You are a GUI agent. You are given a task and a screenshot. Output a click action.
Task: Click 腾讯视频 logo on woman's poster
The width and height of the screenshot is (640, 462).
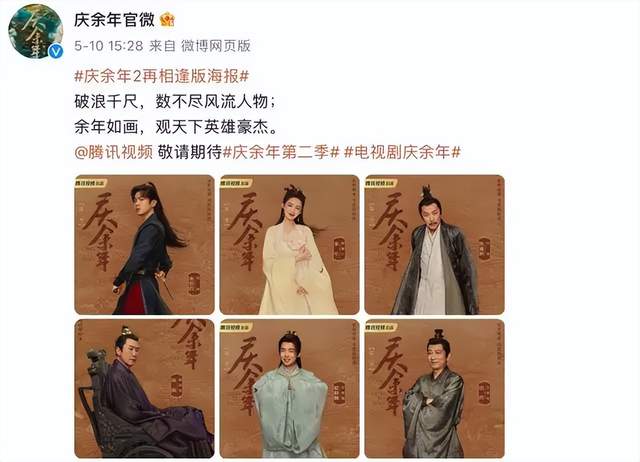click(236, 183)
